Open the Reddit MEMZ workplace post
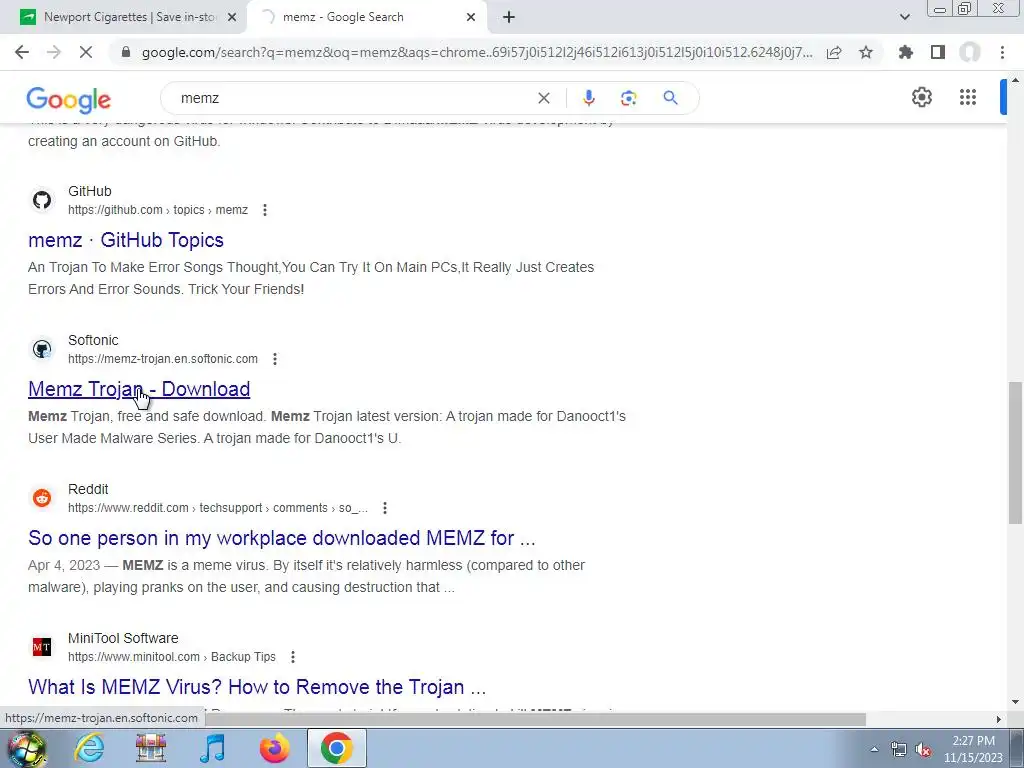Viewport: 1024px width, 768px height. click(x=281, y=537)
